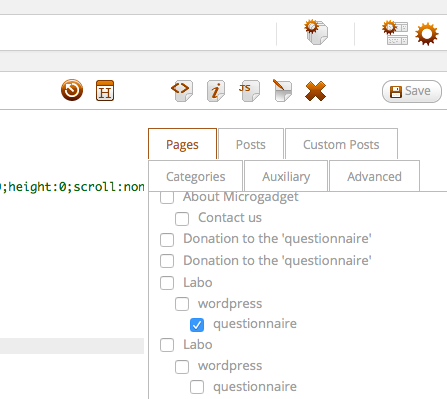
Task: Tick the Labo checkbox below the Donation entries
Action: pyautogui.click(x=167, y=283)
